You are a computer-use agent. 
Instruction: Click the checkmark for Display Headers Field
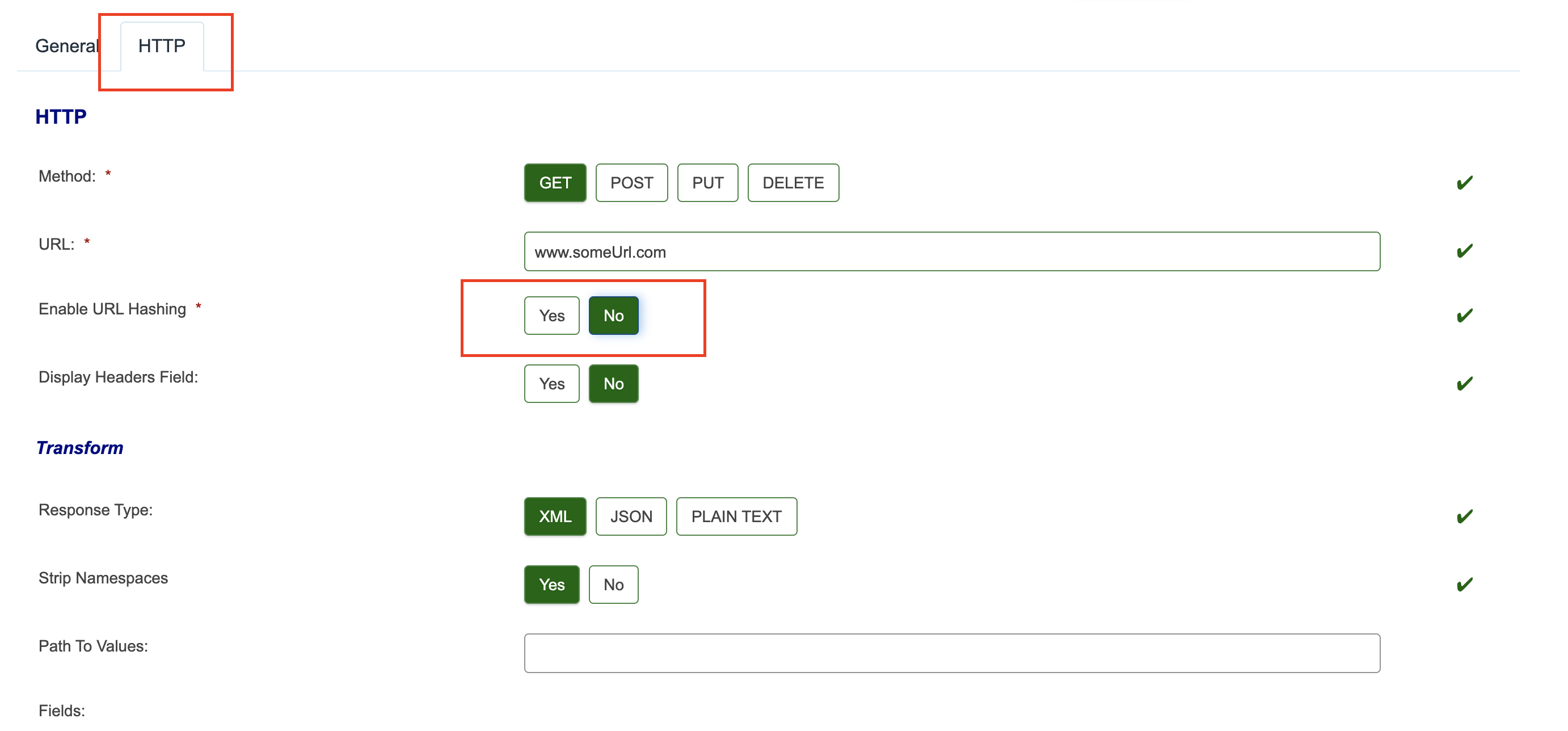(1464, 384)
